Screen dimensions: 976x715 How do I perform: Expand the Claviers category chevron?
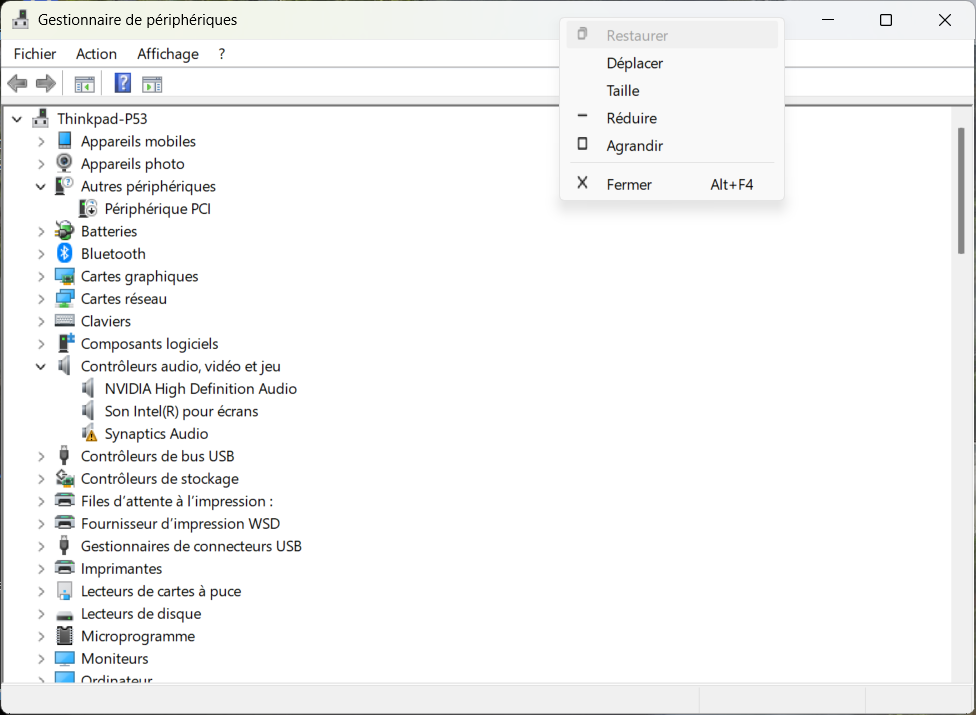click(41, 322)
